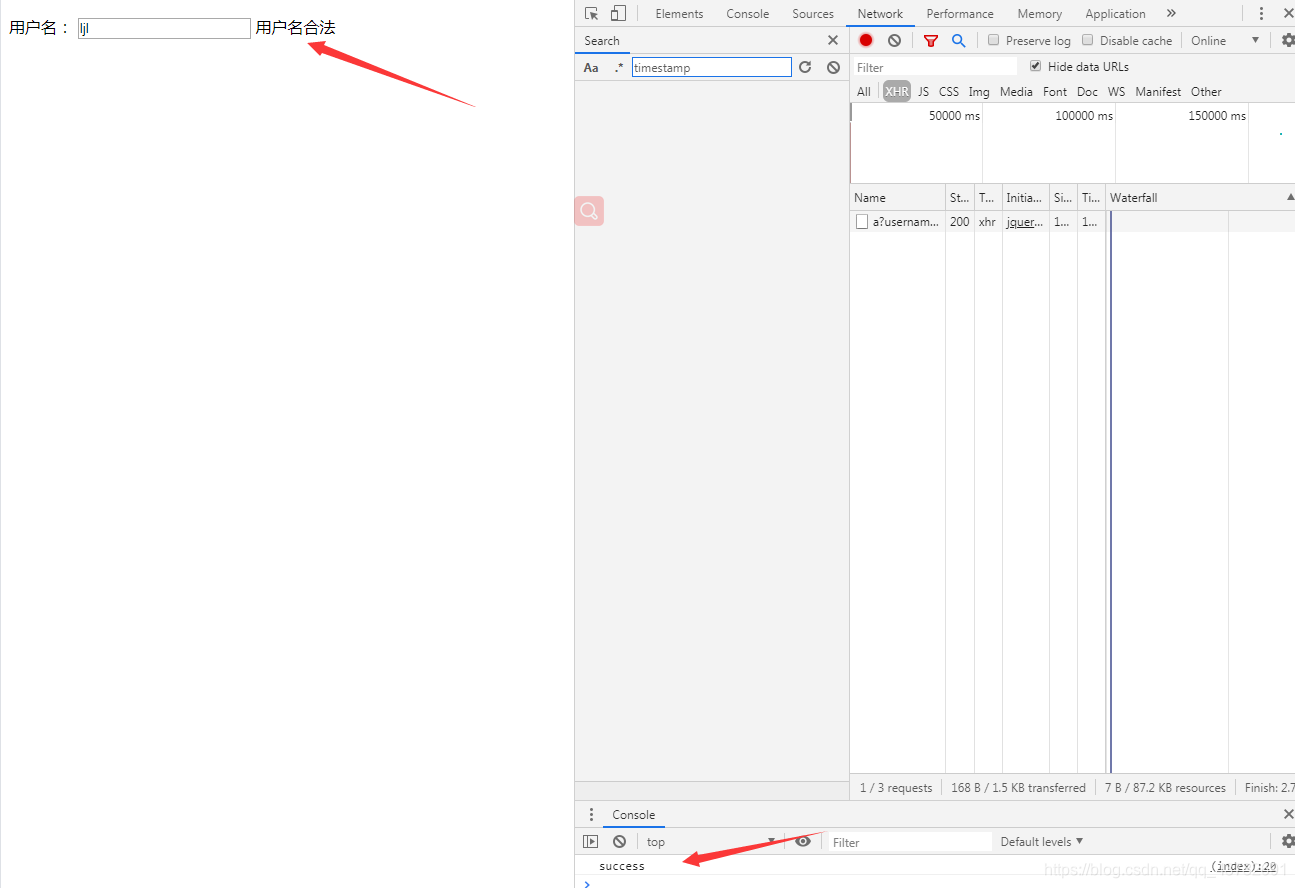Toggle the device toolbar icon
The width and height of the screenshot is (1295, 888).
[x=618, y=13]
